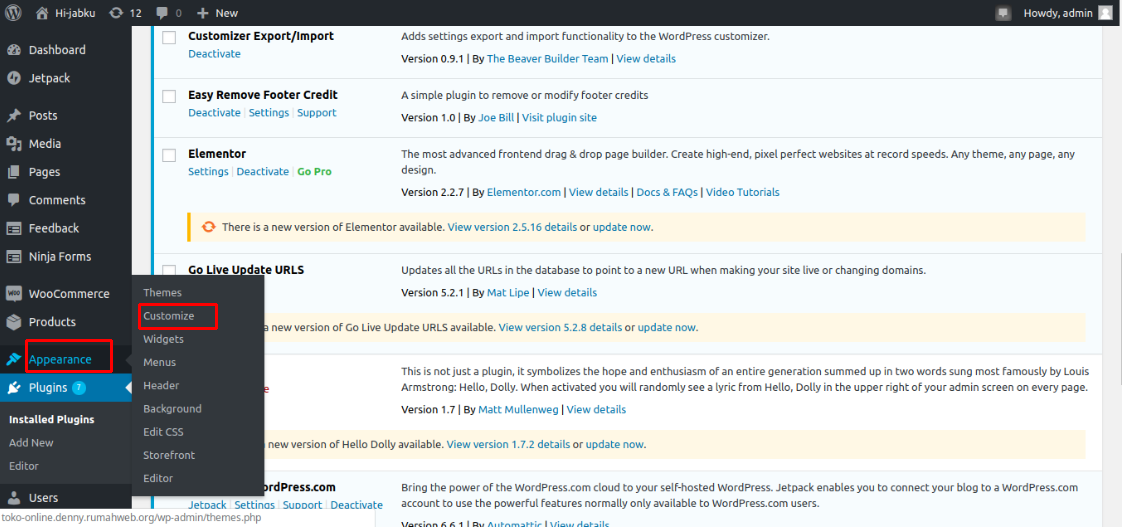Deactivate the Customizer Export/Import plugin

(215, 54)
